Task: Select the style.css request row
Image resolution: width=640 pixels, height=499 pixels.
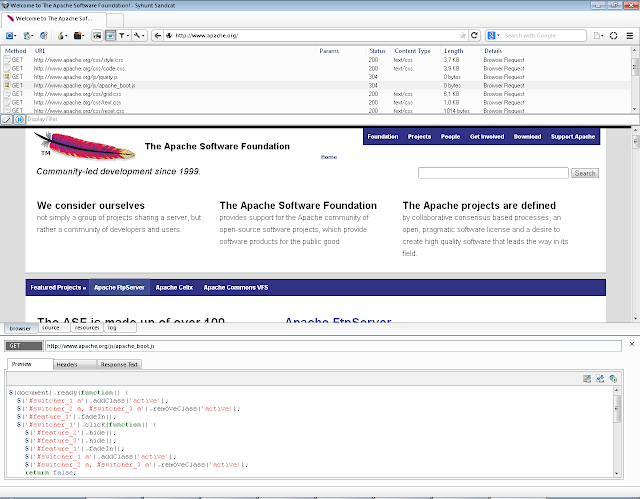Action: coord(317,60)
